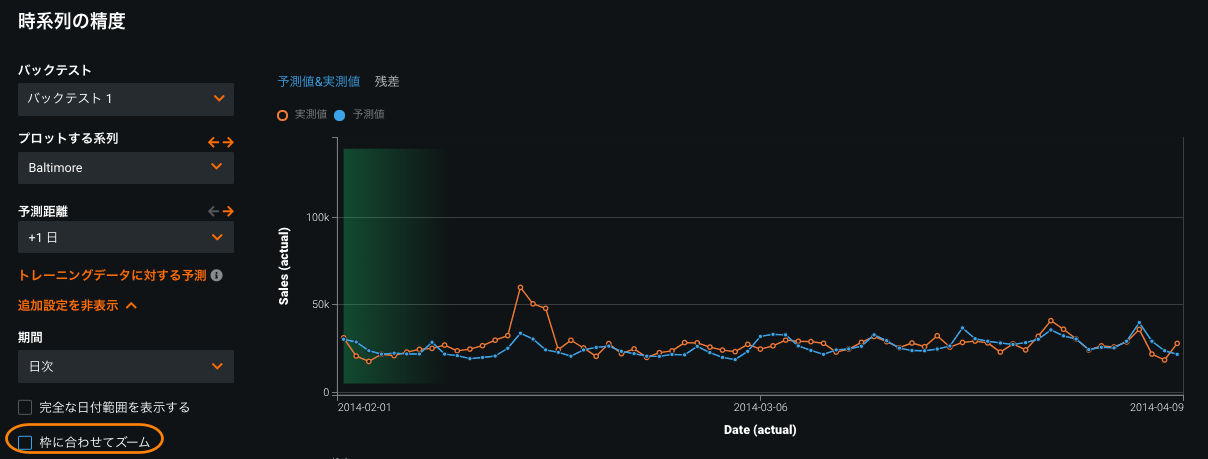Click the blue 予測値 legend circle
The height and width of the screenshot is (459, 1208).
[x=340, y=115]
